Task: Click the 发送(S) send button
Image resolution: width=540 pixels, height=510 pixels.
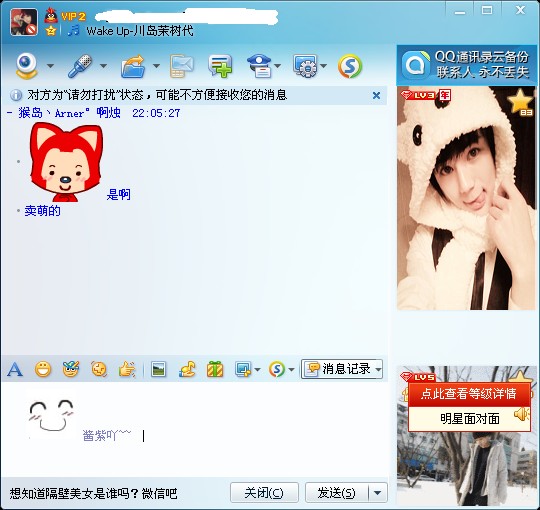Action: (x=336, y=493)
